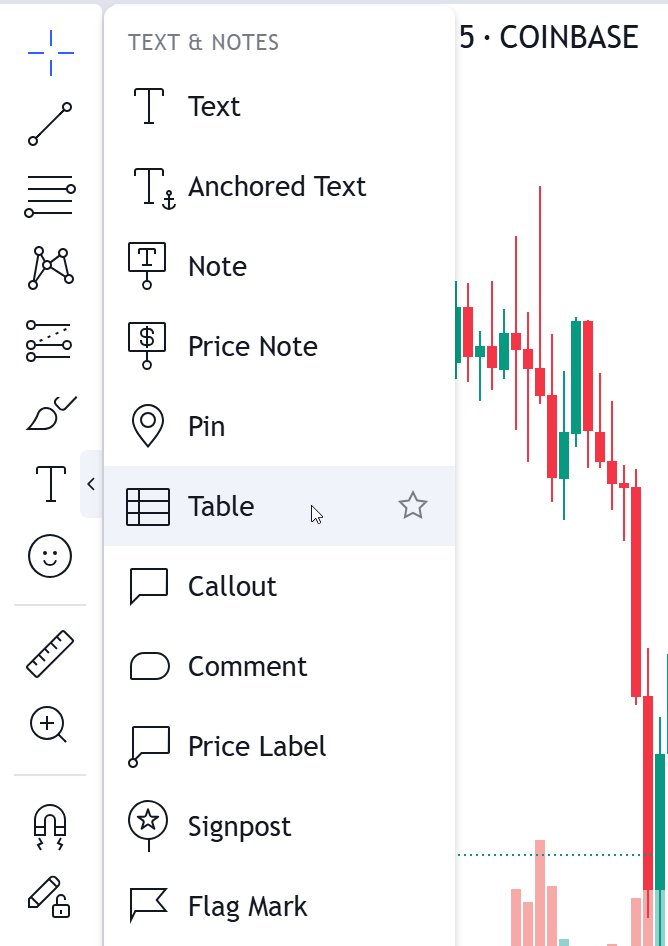Select the ruler measure tool
The height and width of the screenshot is (946, 668).
click(x=50, y=653)
